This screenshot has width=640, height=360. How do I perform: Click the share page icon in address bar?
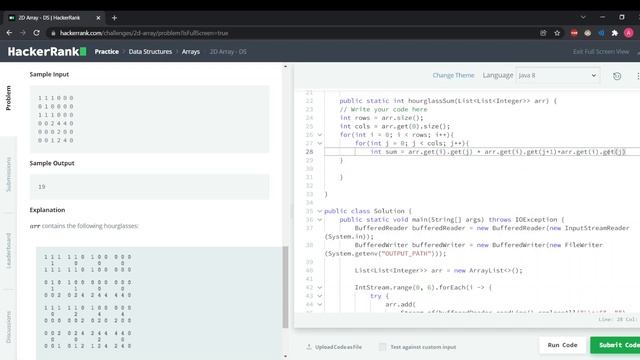543,33
